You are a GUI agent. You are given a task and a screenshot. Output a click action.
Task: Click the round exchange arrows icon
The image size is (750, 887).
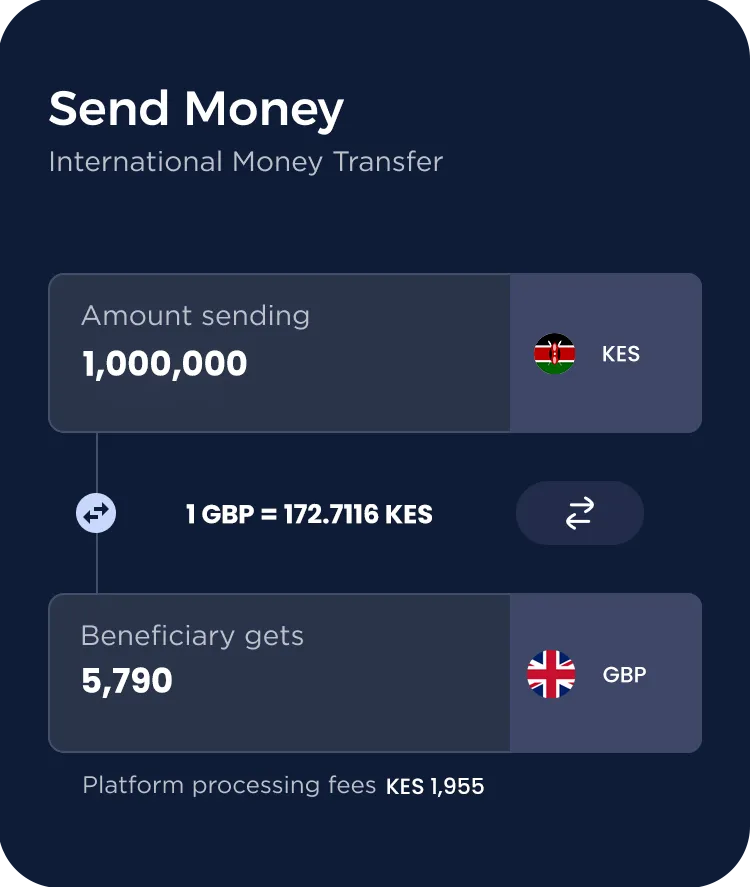tap(96, 513)
